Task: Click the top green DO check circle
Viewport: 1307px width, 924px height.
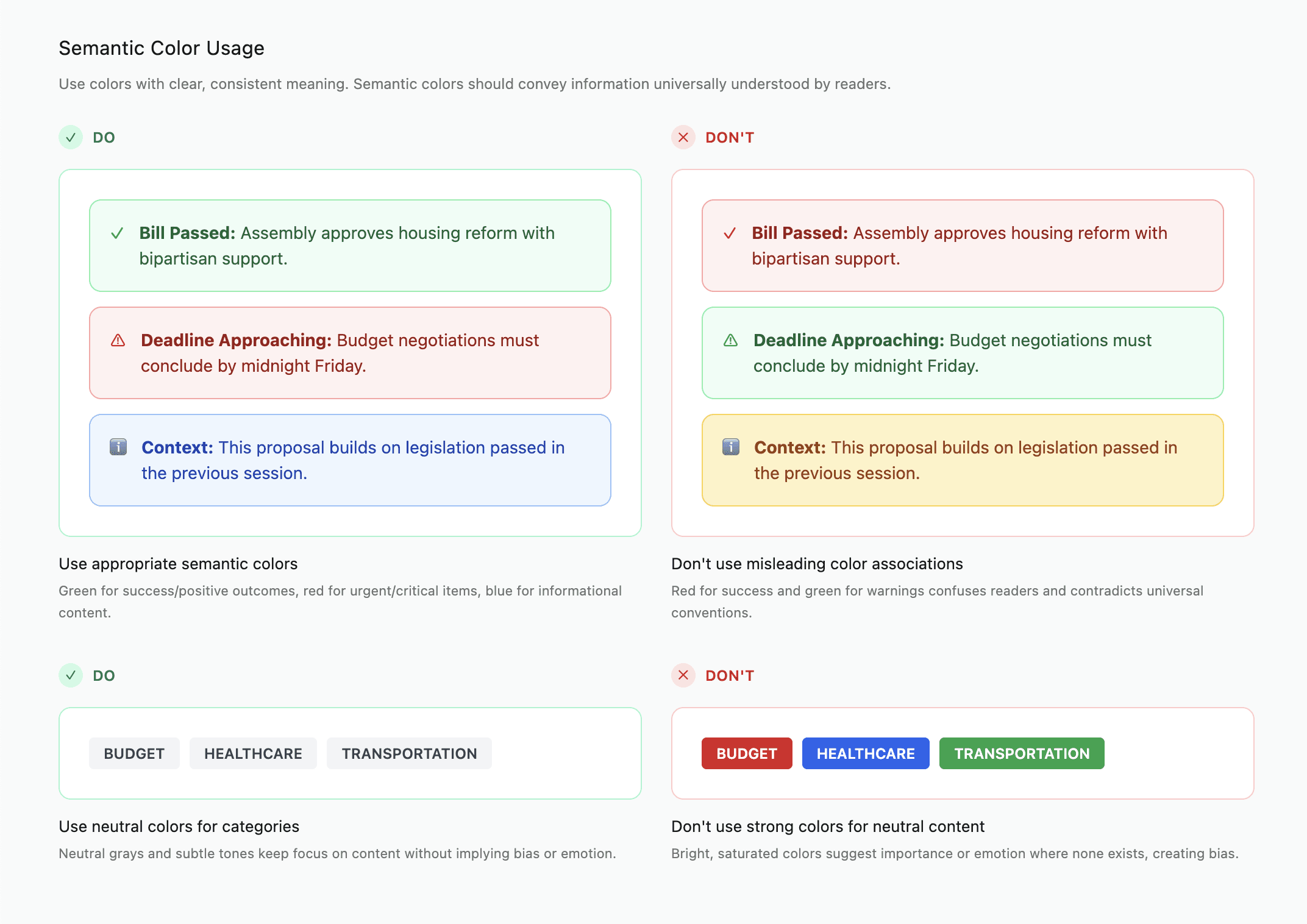Action: (x=71, y=138)
